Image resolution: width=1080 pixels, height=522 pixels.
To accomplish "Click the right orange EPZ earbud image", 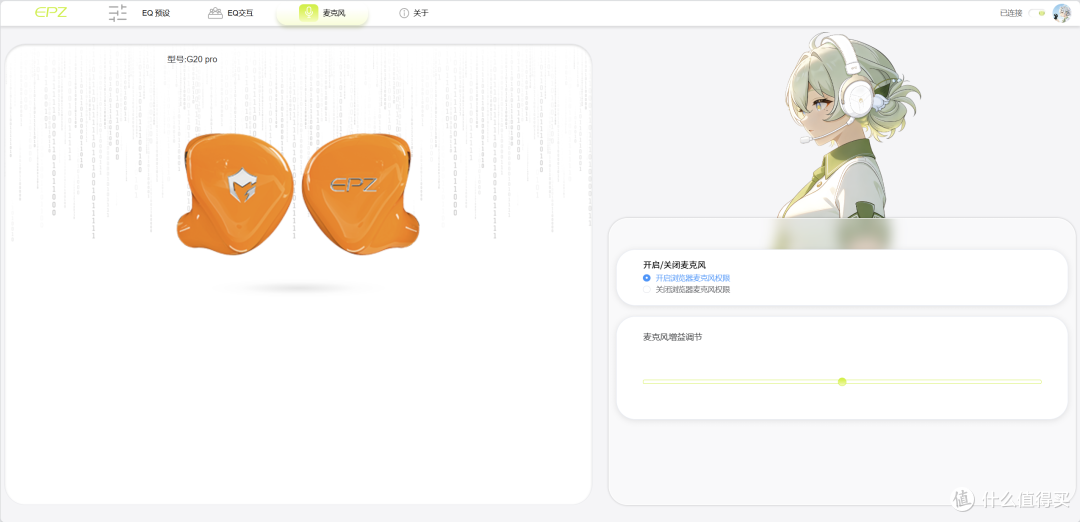I will (362, 194).
